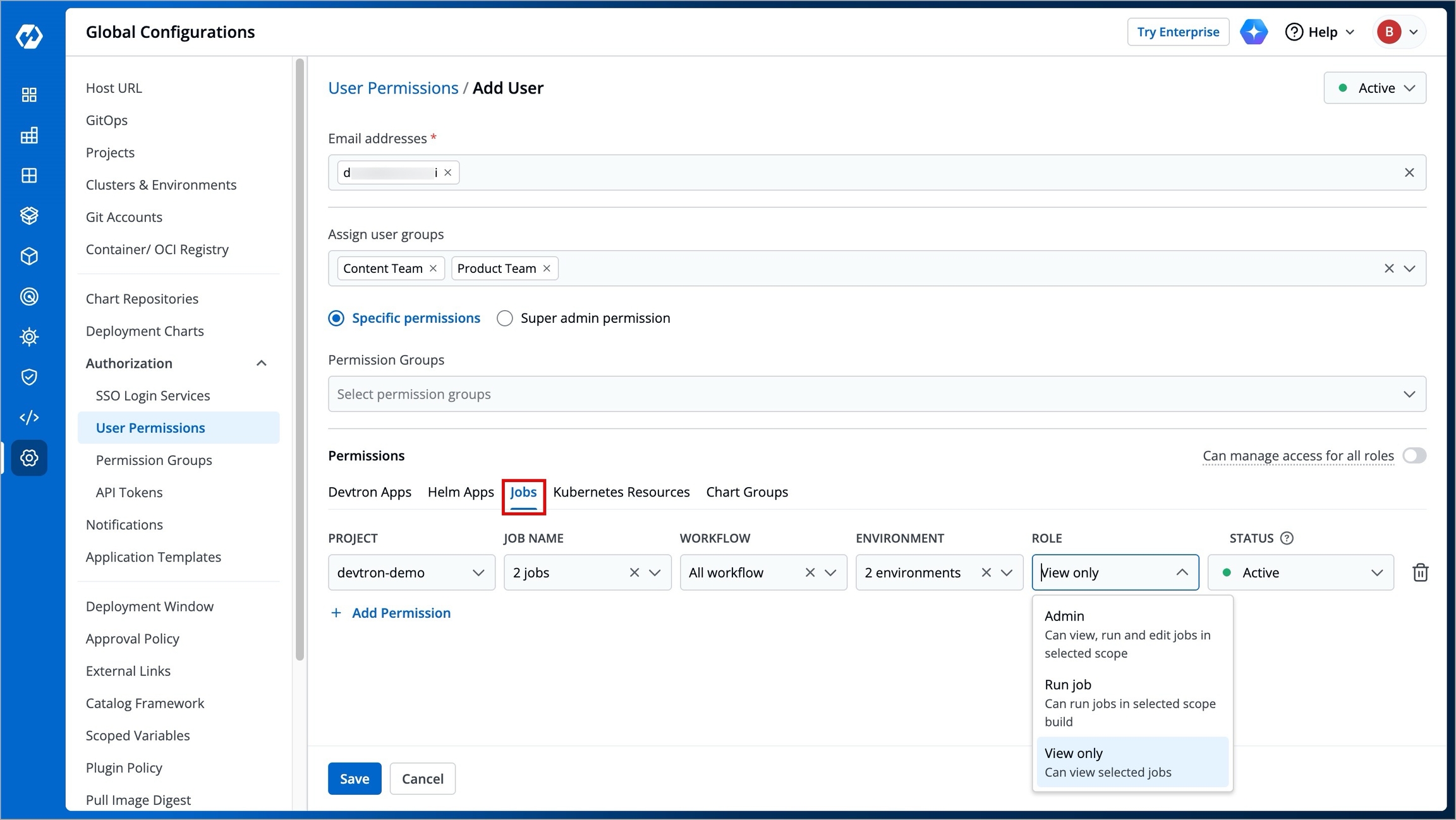Select Specific permissions radio button

tap(336, 318)
